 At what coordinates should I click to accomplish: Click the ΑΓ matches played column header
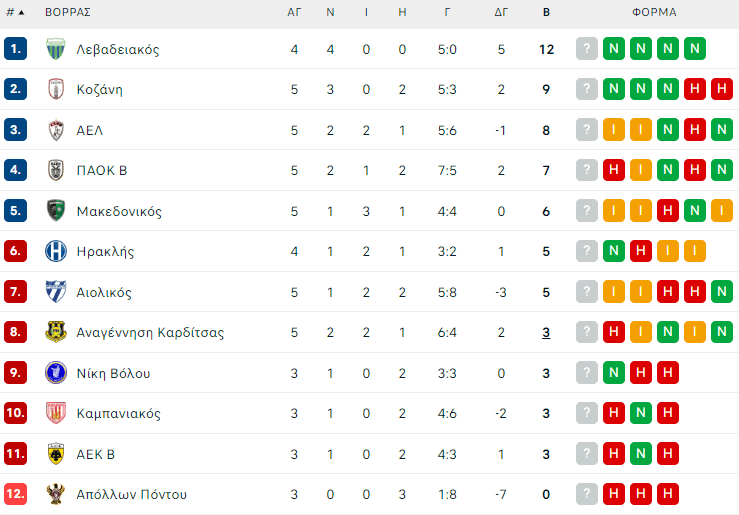(294, 13)
